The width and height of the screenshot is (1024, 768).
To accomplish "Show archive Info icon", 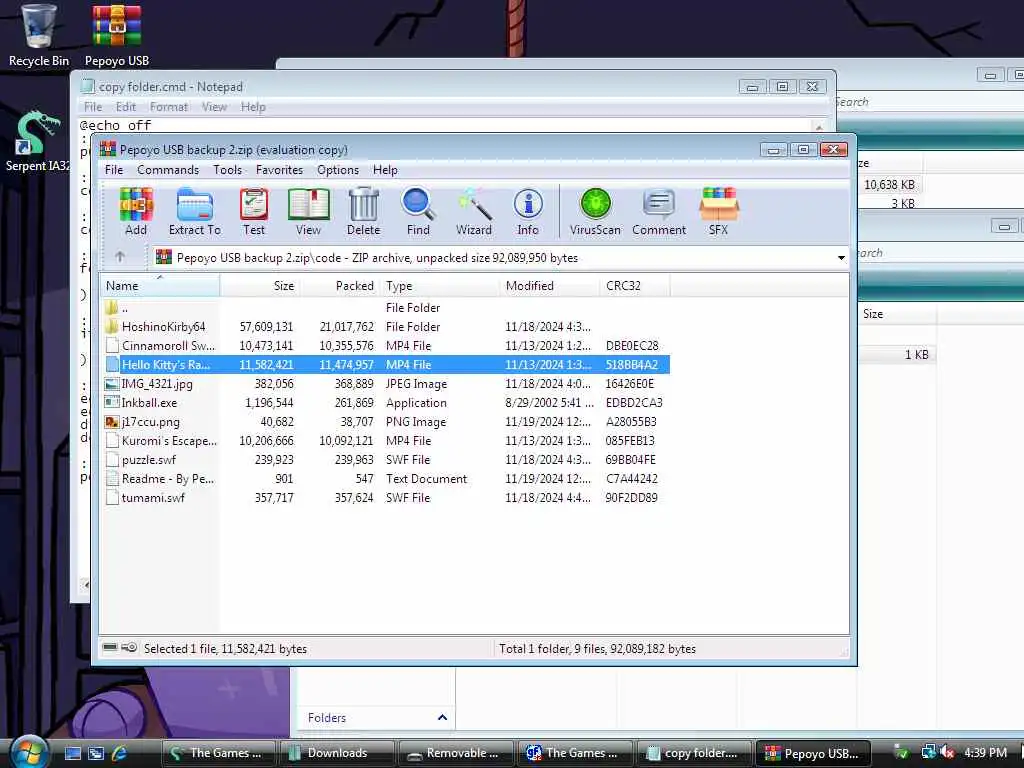I will tap(528, 211).
